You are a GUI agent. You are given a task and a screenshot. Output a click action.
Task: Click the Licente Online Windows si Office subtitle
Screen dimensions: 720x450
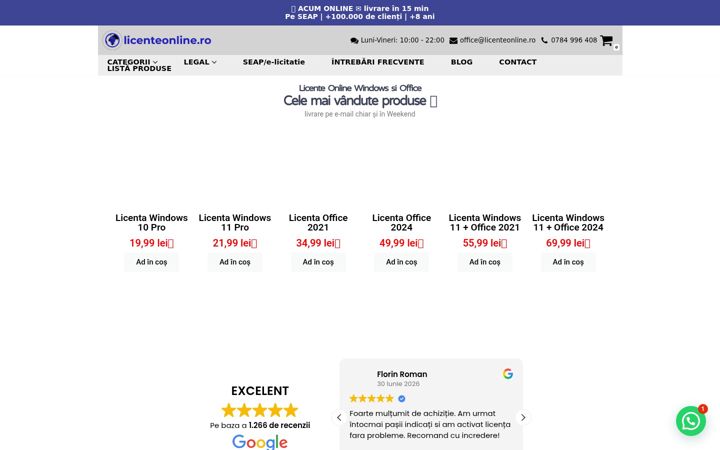click(x=360, y=88)
